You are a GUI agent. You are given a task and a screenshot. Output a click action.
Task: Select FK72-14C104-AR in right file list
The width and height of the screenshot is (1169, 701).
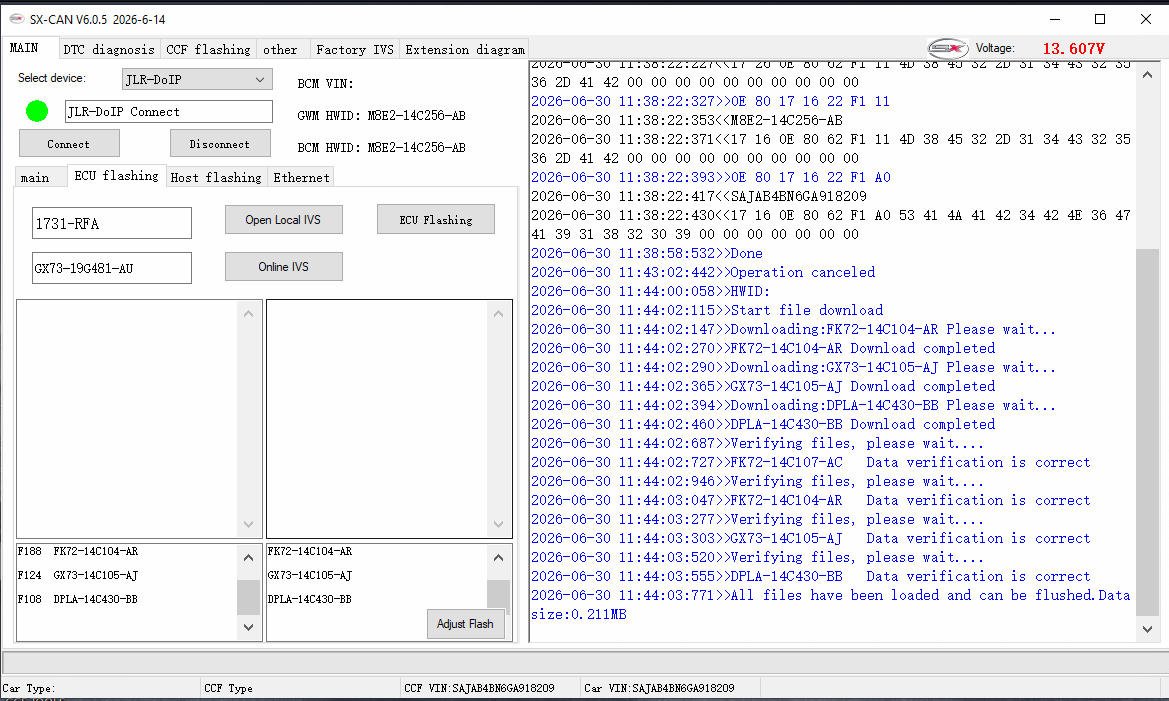click(310, 551)
